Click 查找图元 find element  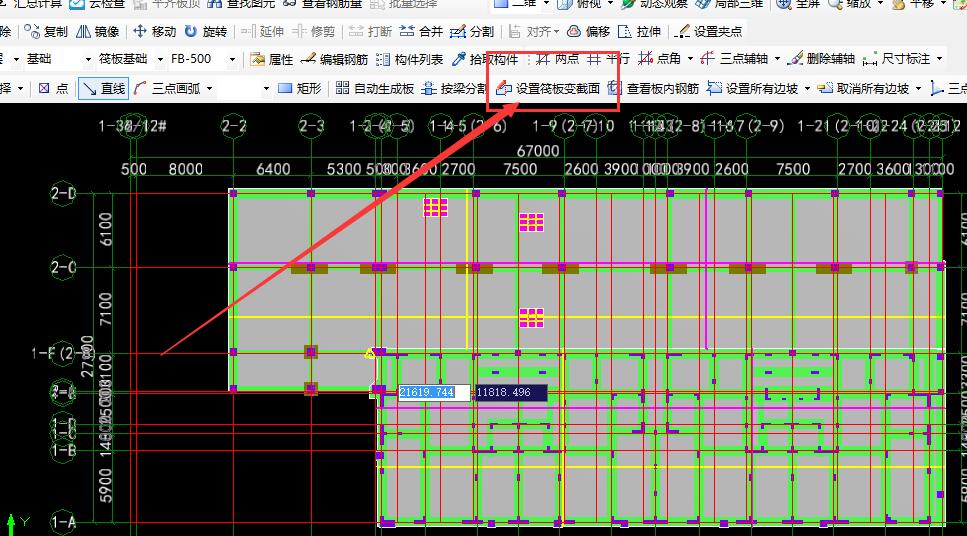pyautogui.click(x=242, y=4)
